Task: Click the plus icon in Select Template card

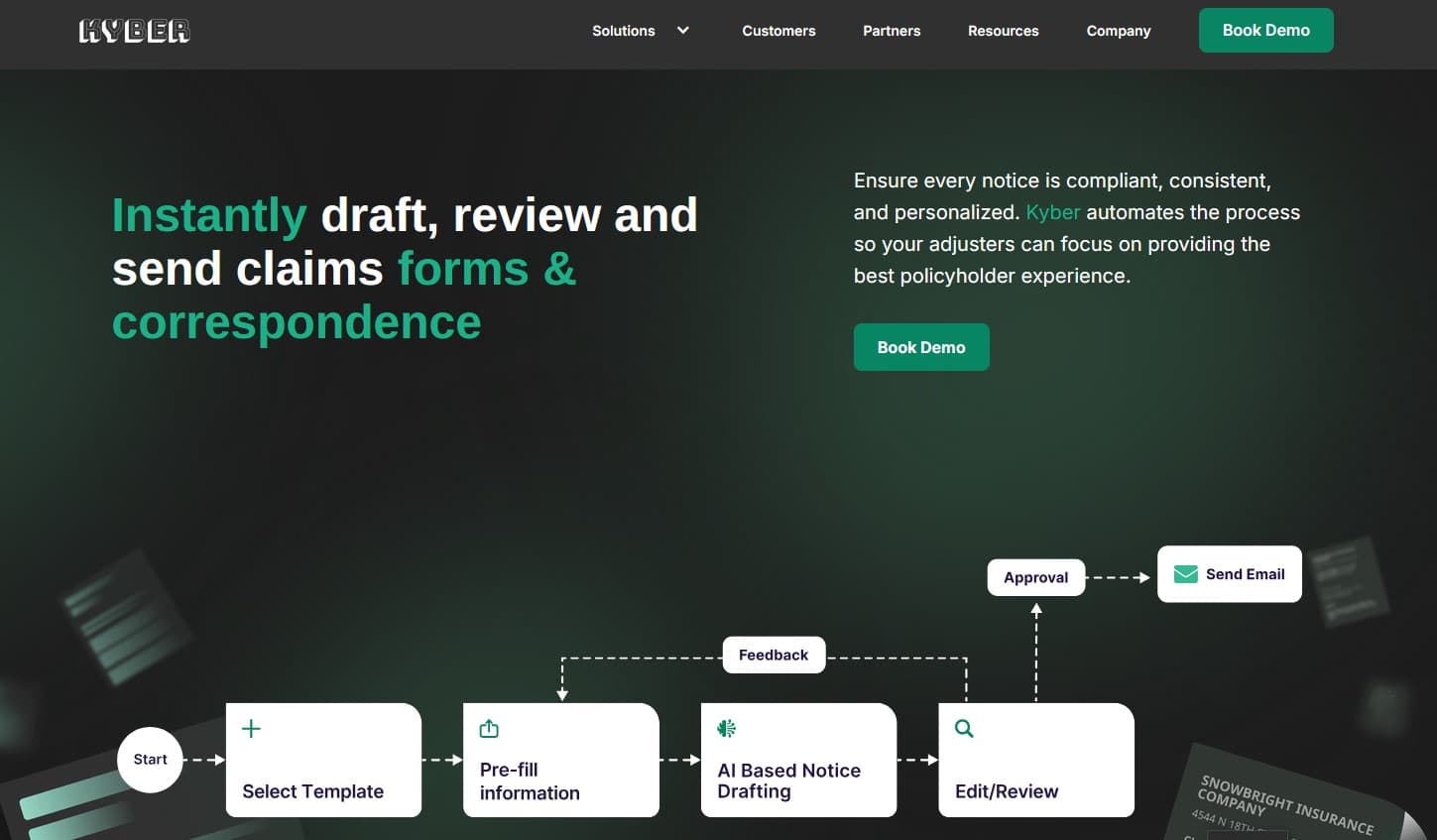Action: pos(252,729)
